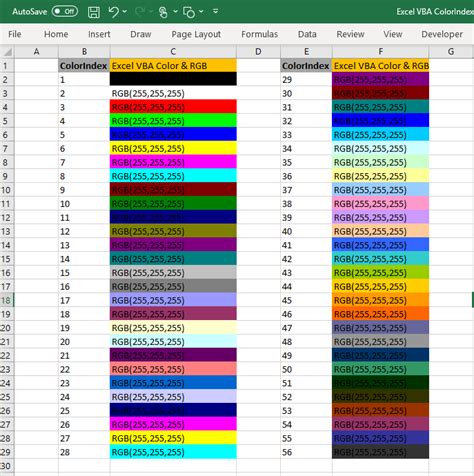Click the Select All corner triangle

click(7, 52)
